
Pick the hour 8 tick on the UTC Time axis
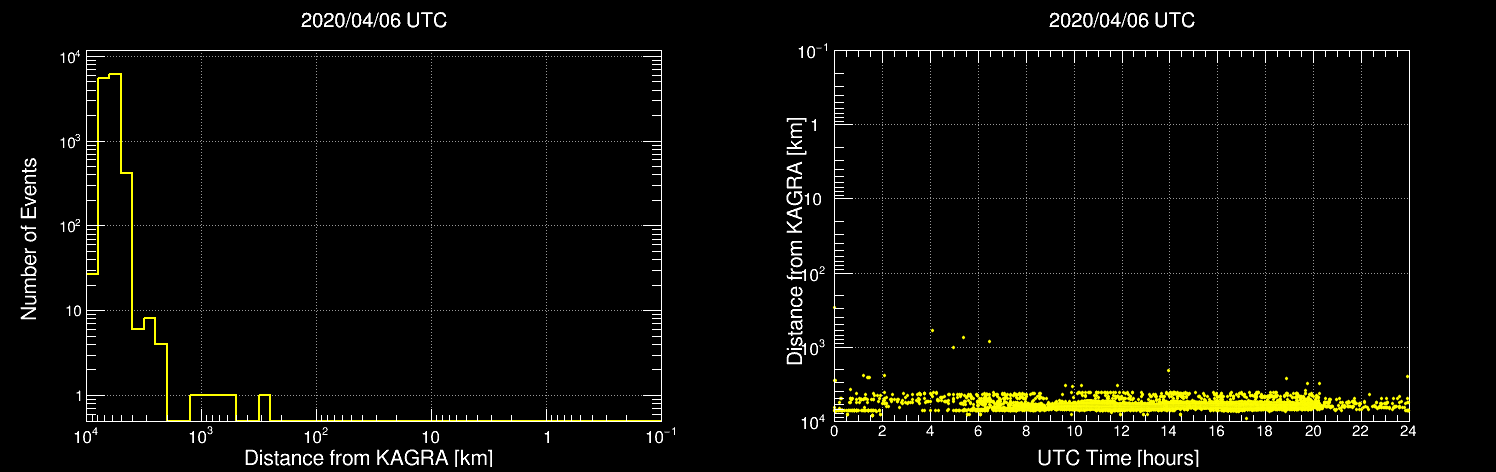(1026, 431)
